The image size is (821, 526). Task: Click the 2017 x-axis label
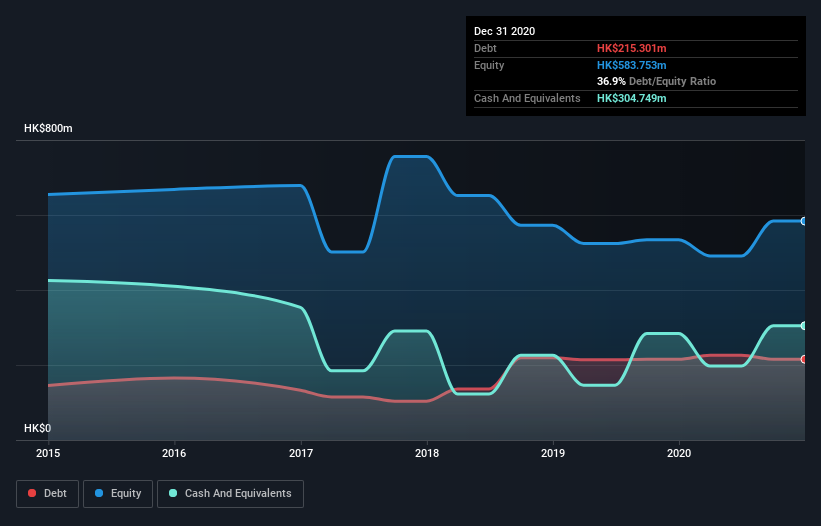(301, 453)
